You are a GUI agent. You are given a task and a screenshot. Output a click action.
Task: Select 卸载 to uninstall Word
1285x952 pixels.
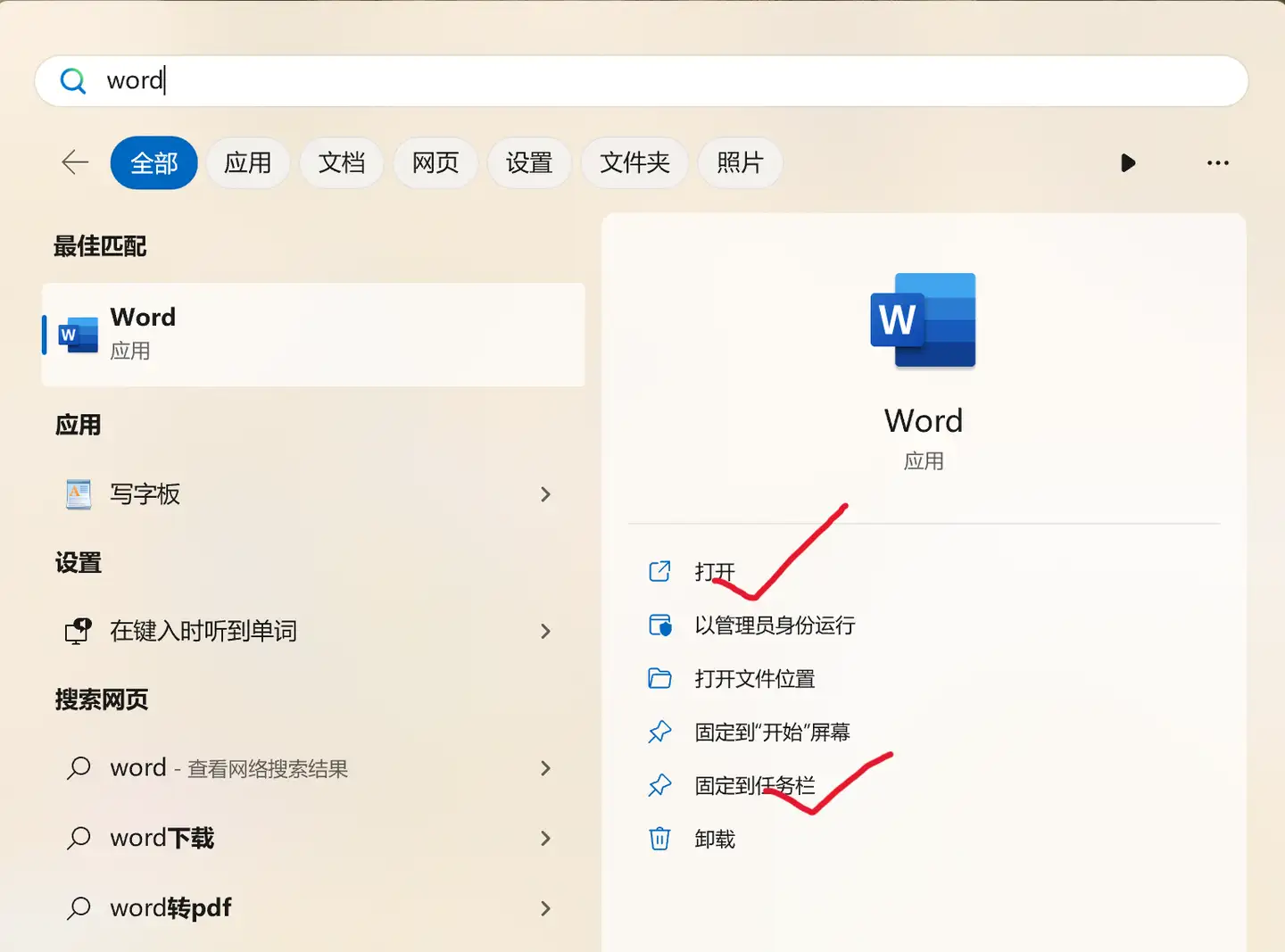(715, 839)
